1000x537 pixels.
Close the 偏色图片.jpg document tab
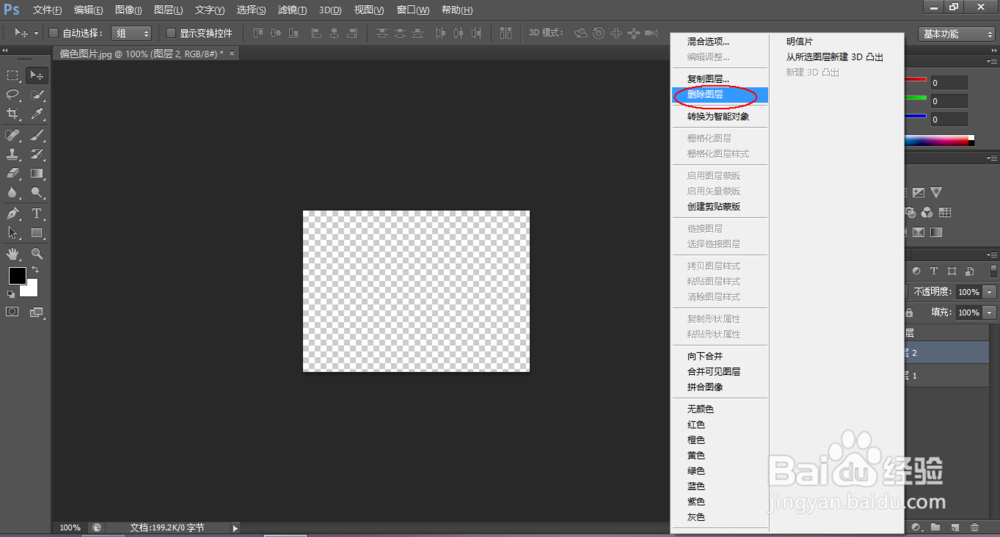click(232, 54)
